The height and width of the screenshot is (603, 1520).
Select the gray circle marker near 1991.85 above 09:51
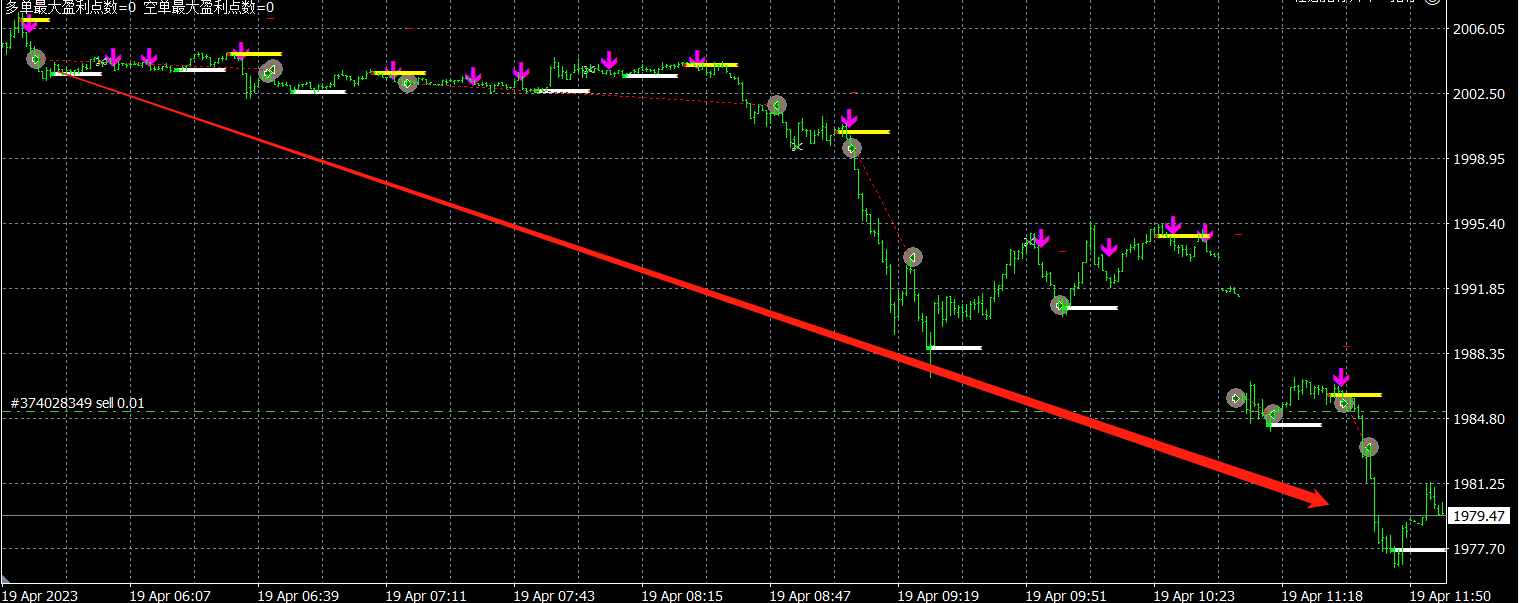point(1060,305)
